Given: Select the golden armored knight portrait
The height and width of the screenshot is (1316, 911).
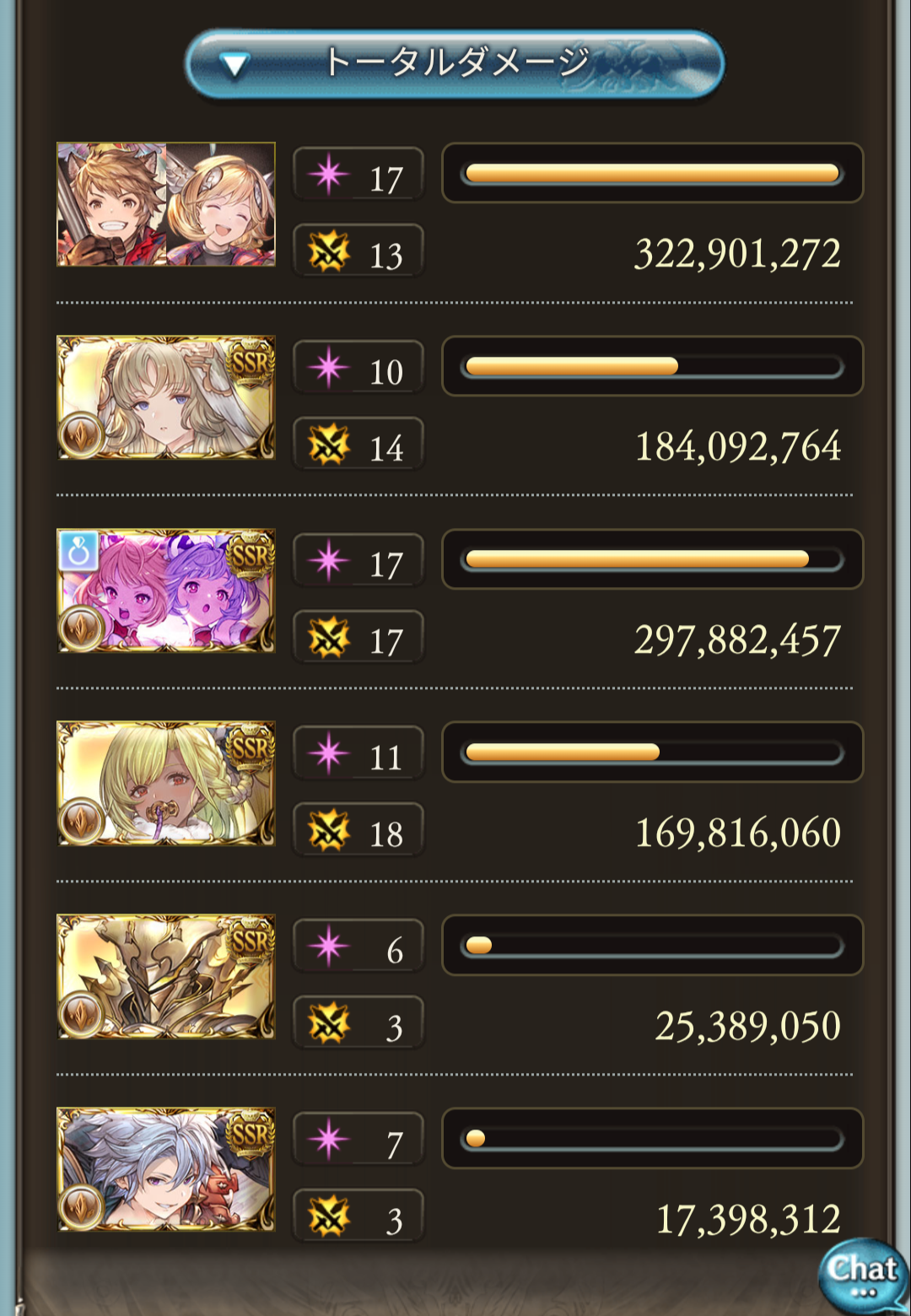Looking at the screenshot, I should tap(166, 976).
